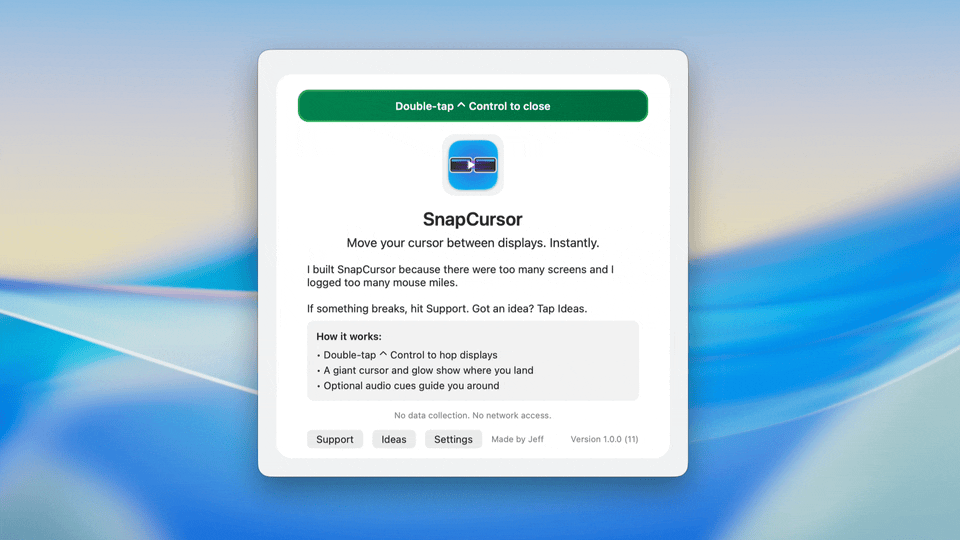Click the SnapCursor app icon
Screen dimensions: 960x540
[473, 165]
